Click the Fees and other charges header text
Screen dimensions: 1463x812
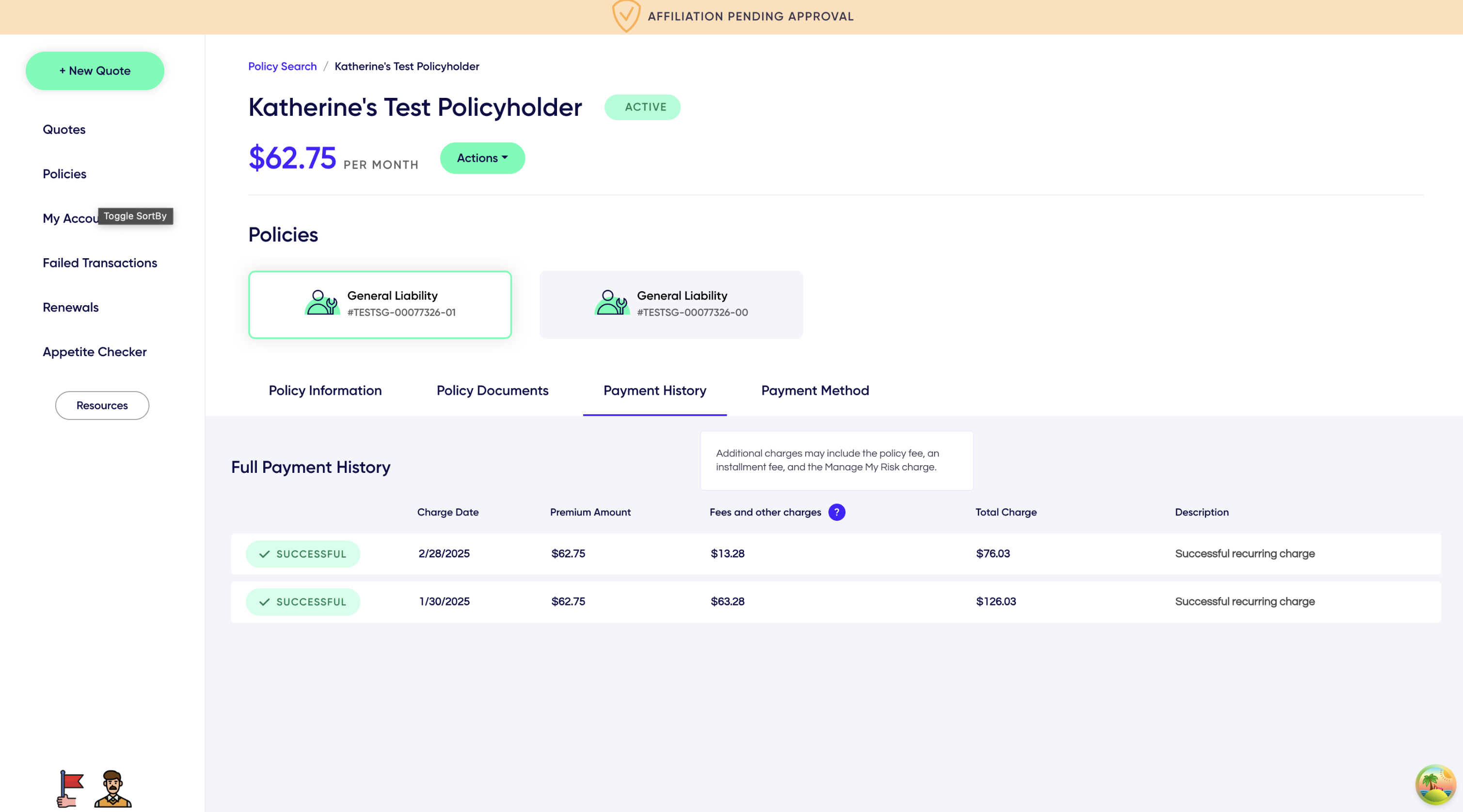(765, 512)
